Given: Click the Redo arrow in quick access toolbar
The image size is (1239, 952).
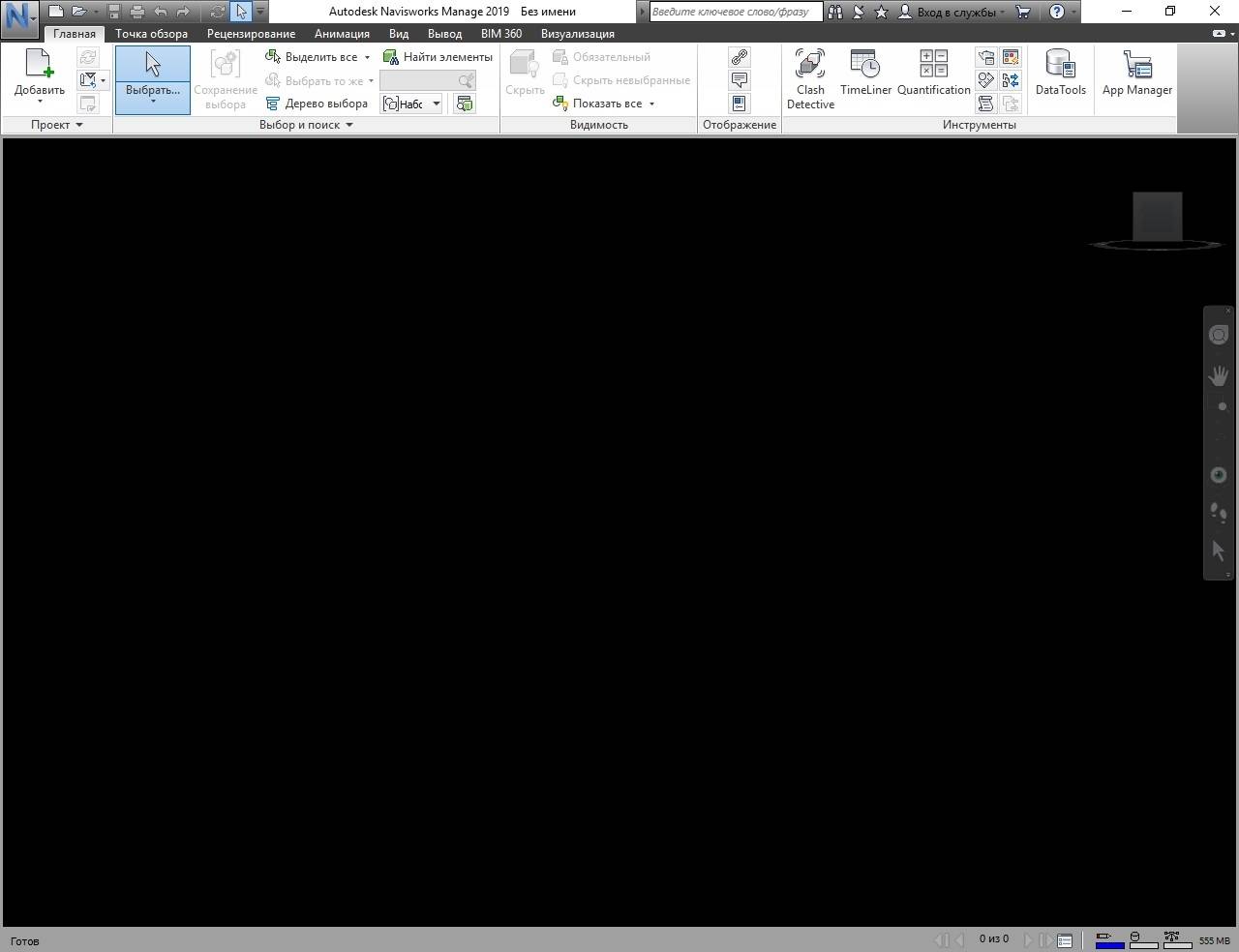Looking at the screenshot, I should coord(183,12).
